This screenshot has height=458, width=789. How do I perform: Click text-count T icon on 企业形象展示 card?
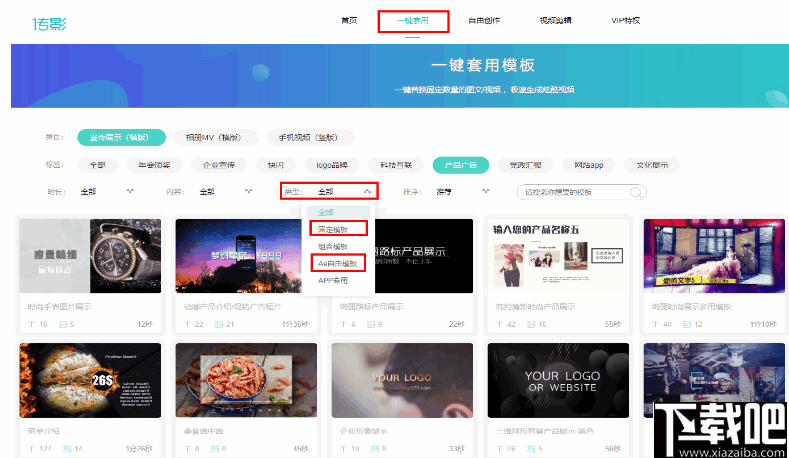click(344, 448)
